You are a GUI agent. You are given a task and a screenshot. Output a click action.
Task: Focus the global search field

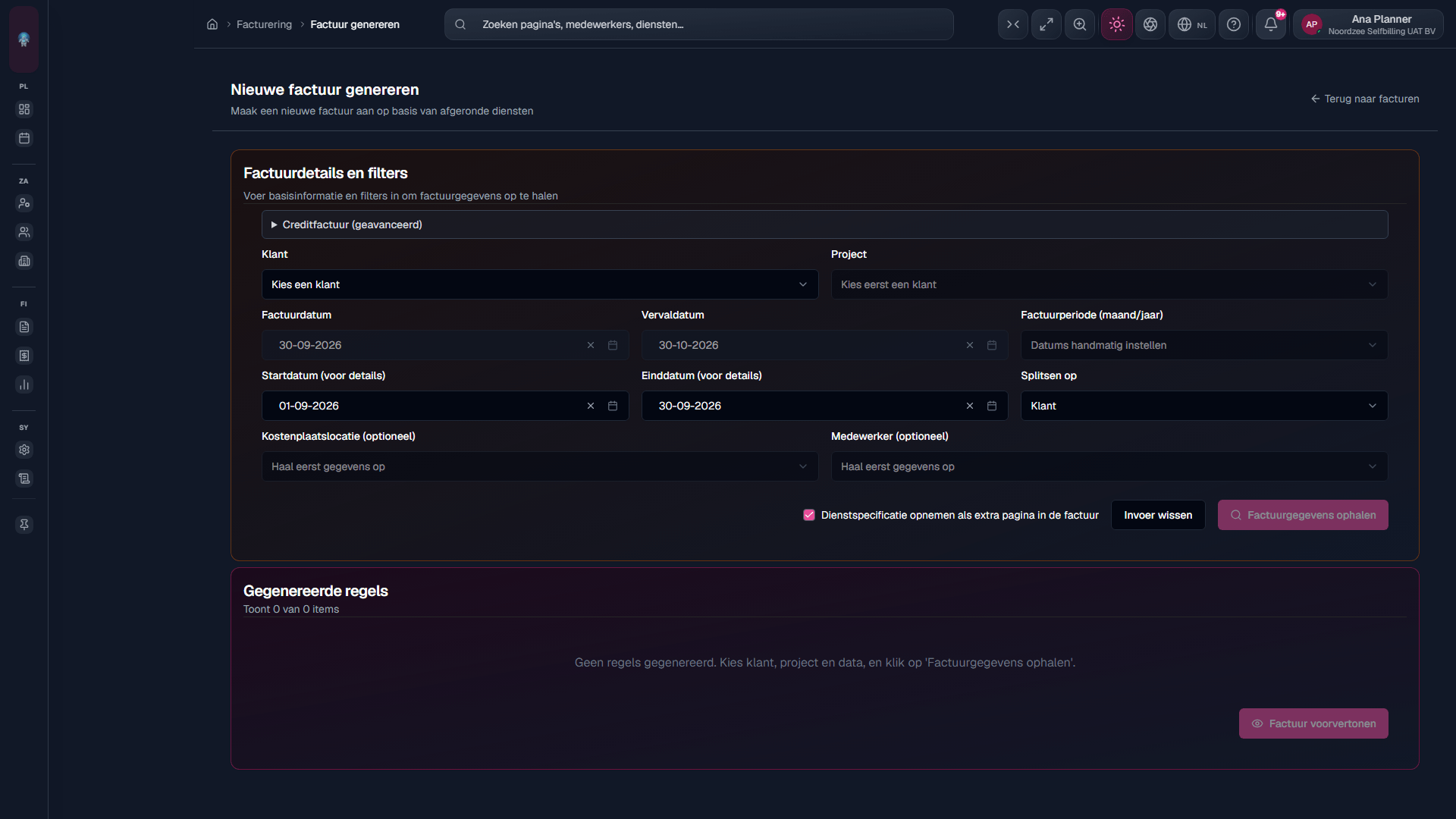698,24
